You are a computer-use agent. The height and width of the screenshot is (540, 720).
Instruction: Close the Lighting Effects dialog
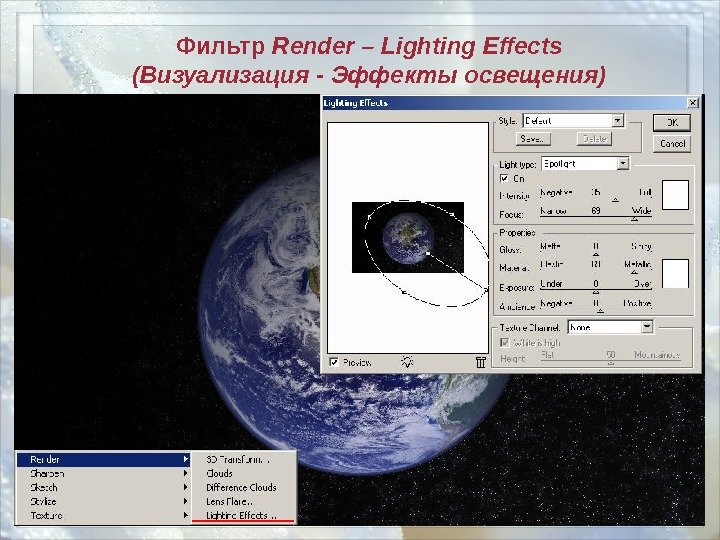(x=693, y=102)
